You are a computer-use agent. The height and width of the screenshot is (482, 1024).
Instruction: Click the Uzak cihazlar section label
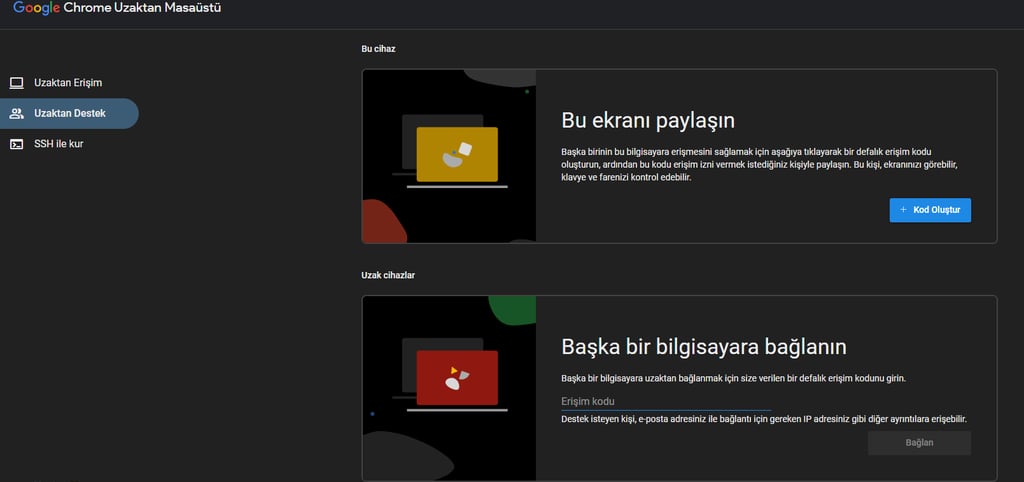[388, 275]
